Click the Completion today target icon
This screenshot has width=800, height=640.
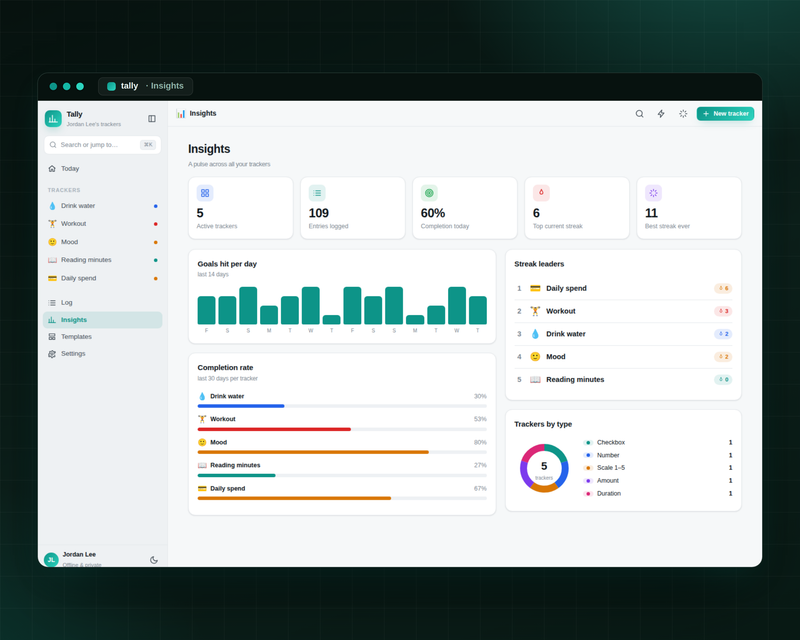click(429, 193)
